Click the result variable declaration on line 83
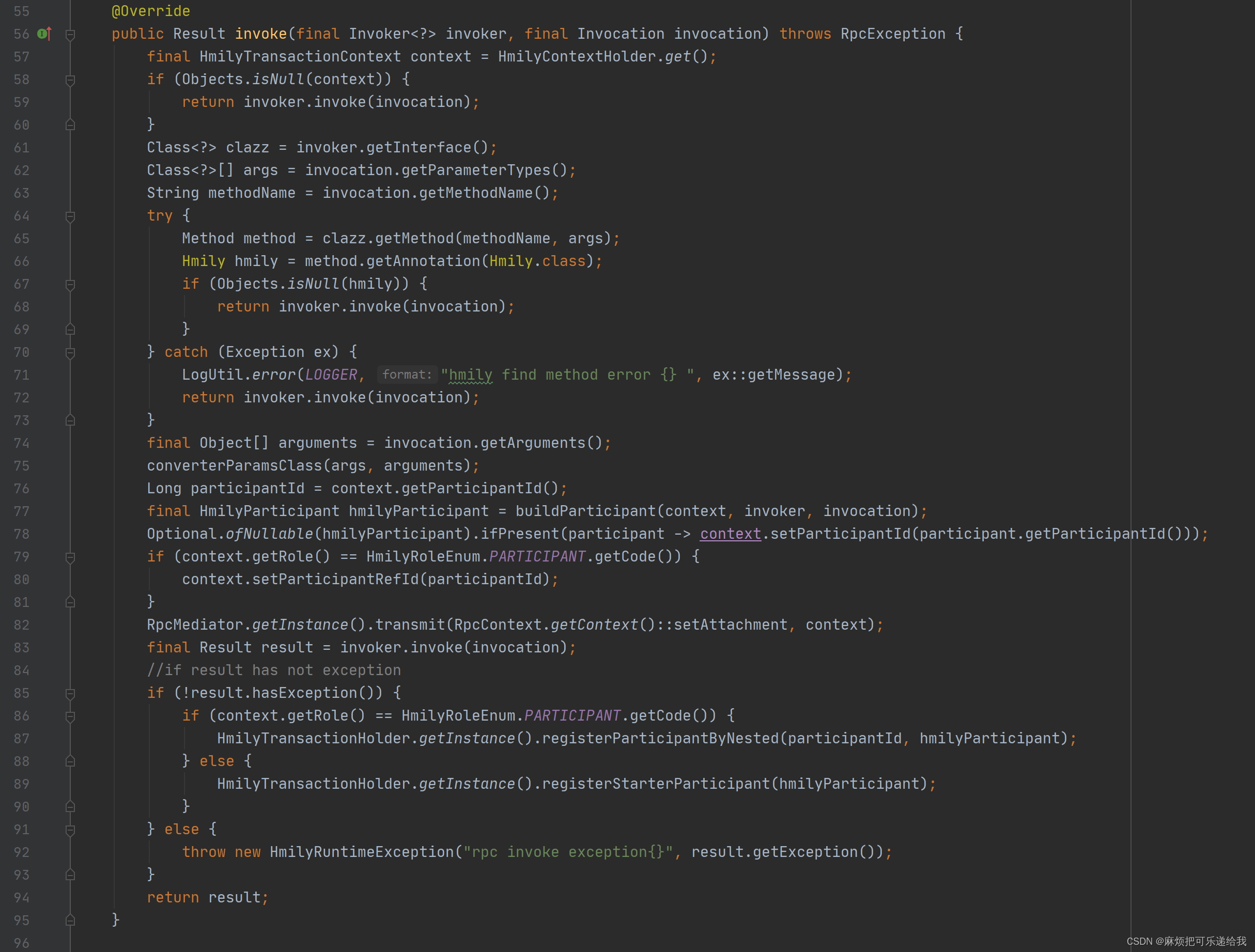This screenshot has height=952, width=1255. tap(287, 647)
